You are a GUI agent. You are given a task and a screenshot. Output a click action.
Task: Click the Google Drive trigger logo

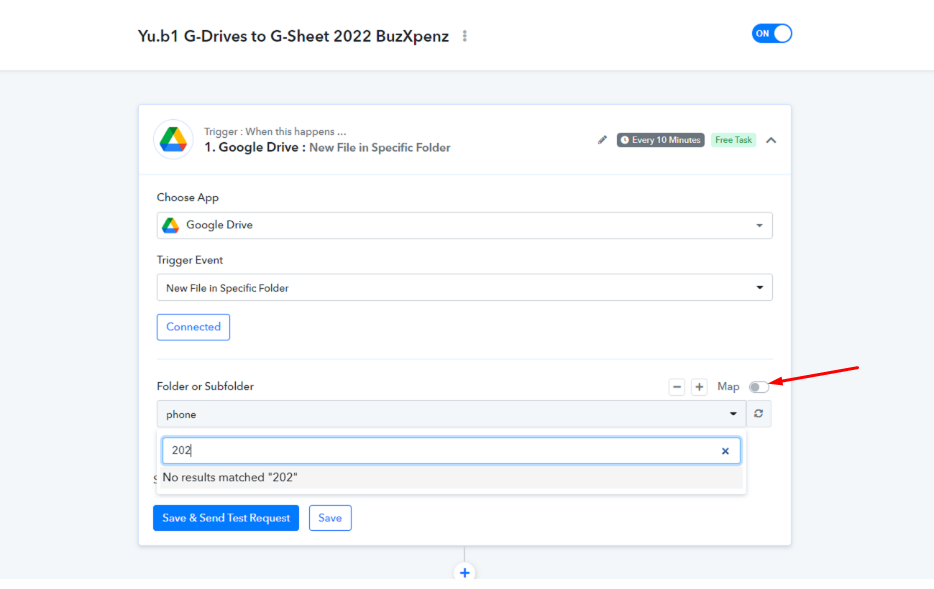click(x=173, y=140)
